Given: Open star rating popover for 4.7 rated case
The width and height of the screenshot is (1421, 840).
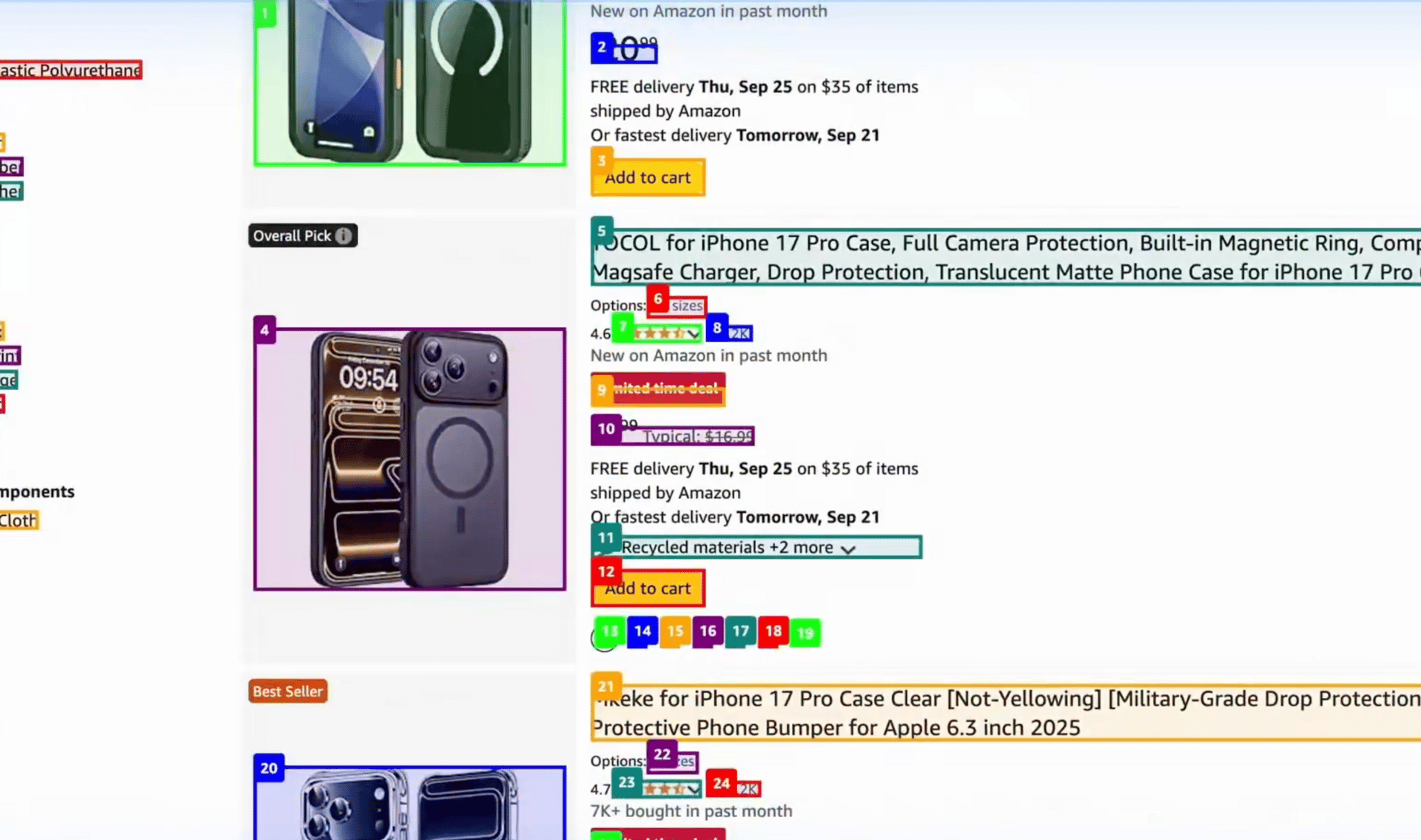Looking at the screenshot, I should click(x=671, y=789).
